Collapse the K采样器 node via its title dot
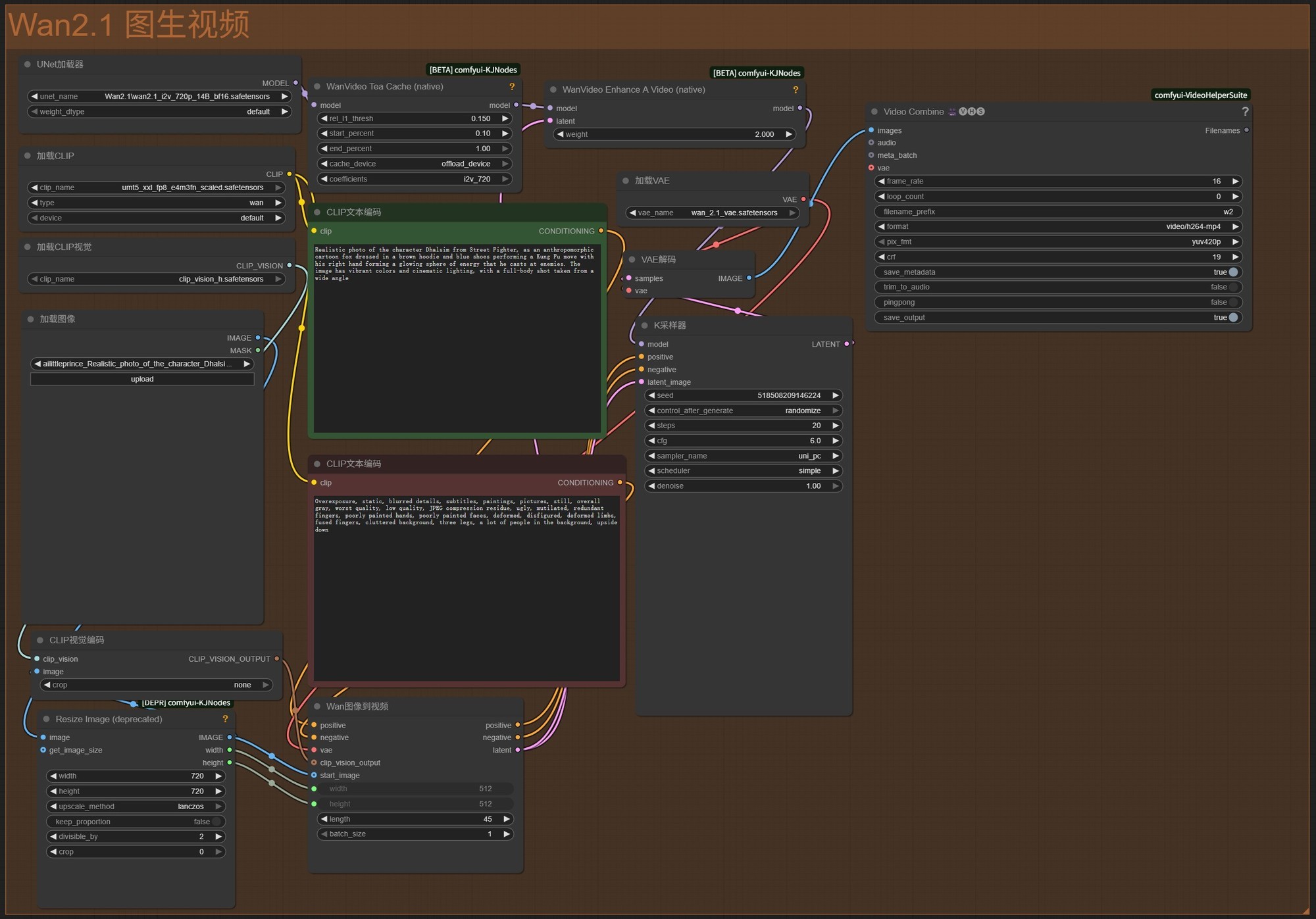The width and height of the screenshot is (1316, 919). [x=644, y=326]
